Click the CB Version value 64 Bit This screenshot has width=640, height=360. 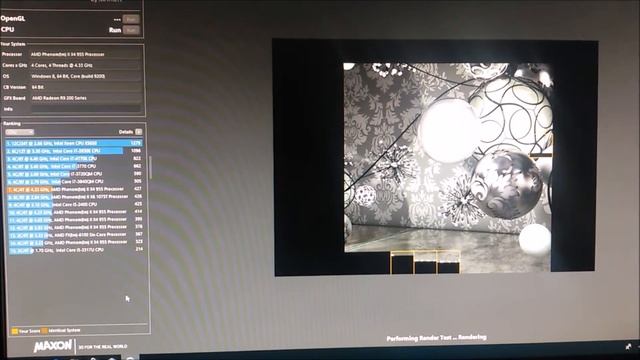pos(38,87)
